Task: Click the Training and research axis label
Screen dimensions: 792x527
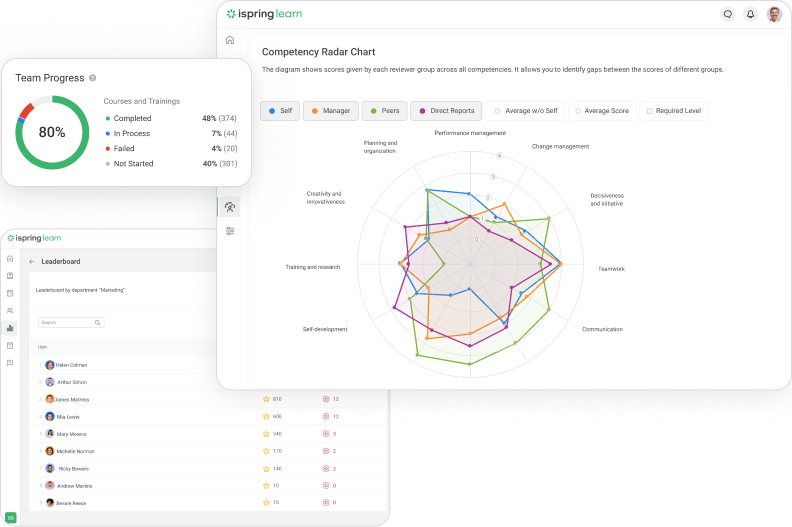Action: 313,267
